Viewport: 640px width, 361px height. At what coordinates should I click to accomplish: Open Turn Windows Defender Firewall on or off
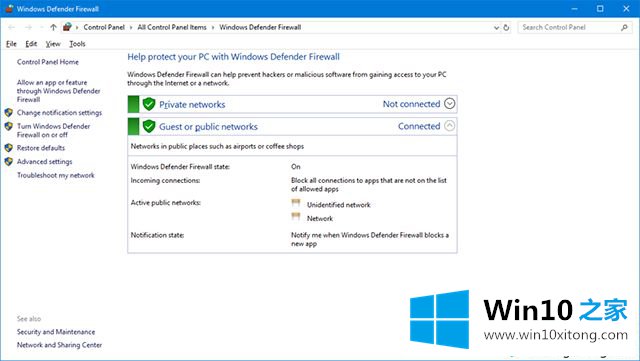click(53, 130)
